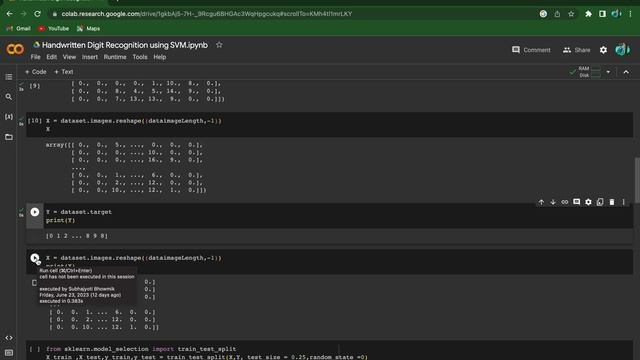Open the Variables {x} sidebar icon
This screenshot has width=640, height=360.
coord(9,117)
